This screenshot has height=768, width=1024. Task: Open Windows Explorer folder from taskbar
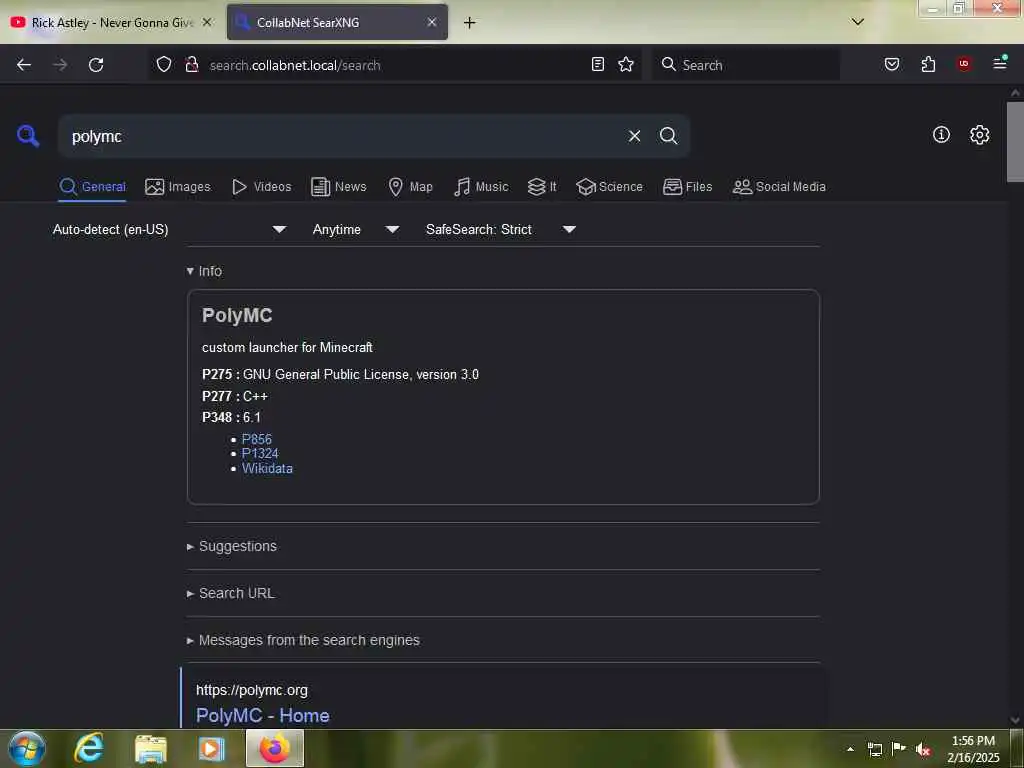point(151,748)
